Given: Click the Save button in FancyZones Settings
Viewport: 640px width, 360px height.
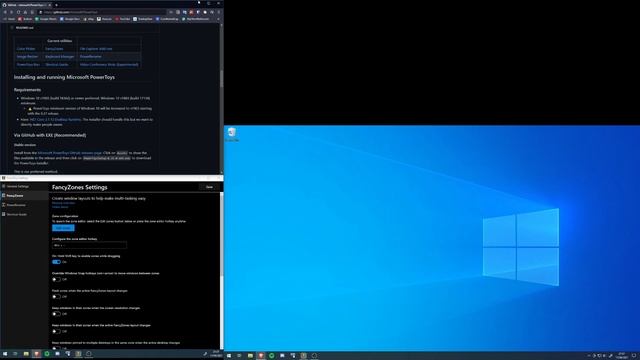Looking at the screenshot, I should pyautogui.click(x=209, y=187).
